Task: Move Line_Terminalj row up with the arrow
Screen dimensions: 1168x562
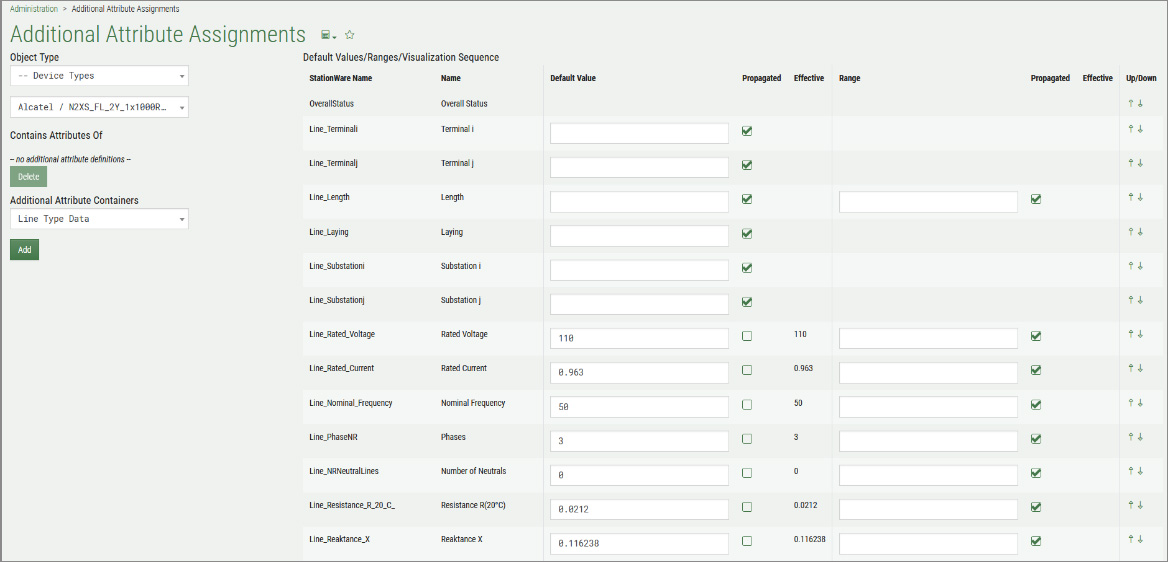Action: coord(1131,163)
